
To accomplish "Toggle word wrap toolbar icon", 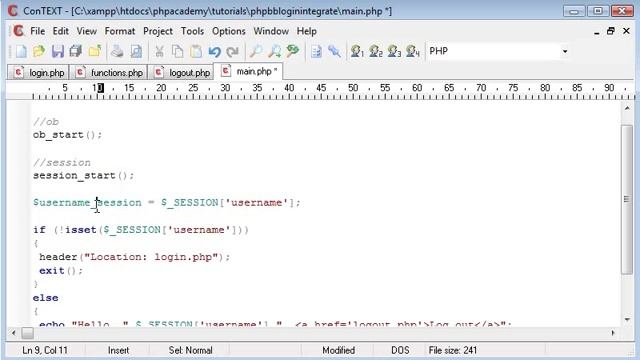I will coord(316,51).
